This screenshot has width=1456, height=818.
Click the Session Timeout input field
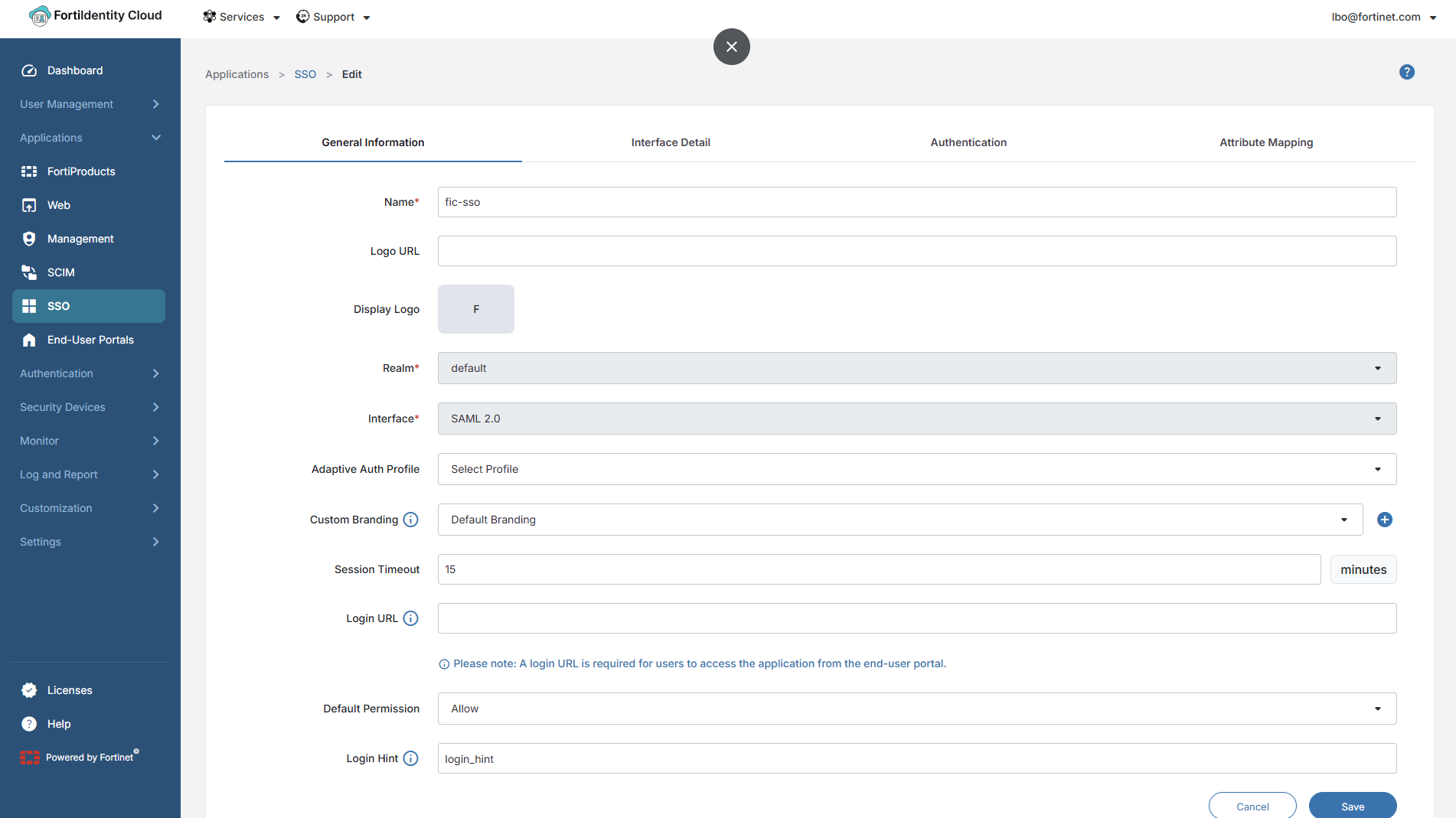879,569
